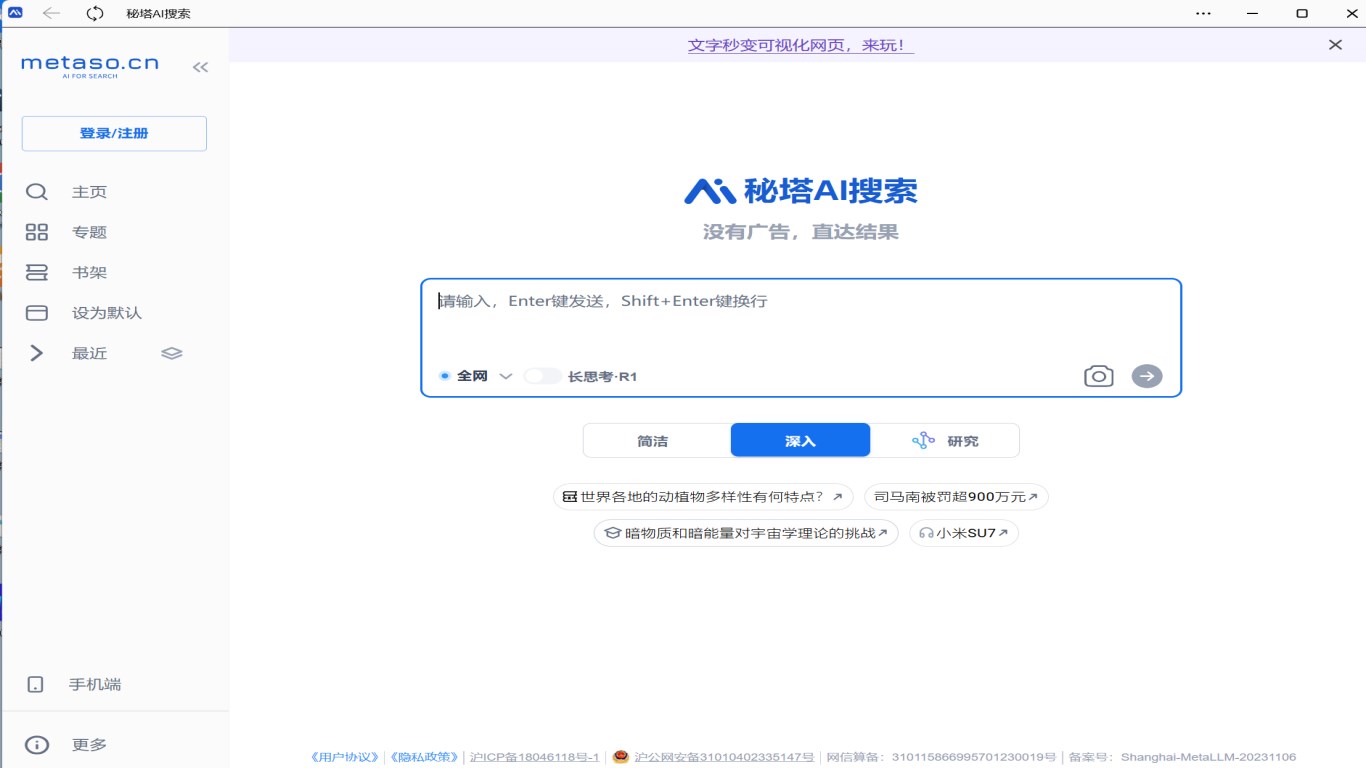Click the 秘塔AI搜索 center logo

(800, 190)
